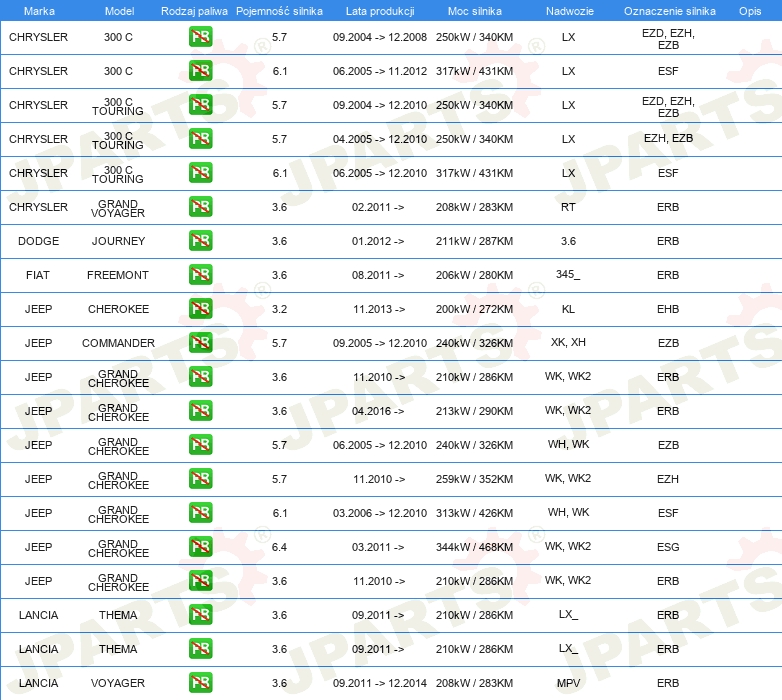Image resolution: width=782 pixels, height=700 pixels.
Task: Click production date 03.2011 ->
Action: coord(378,547)
